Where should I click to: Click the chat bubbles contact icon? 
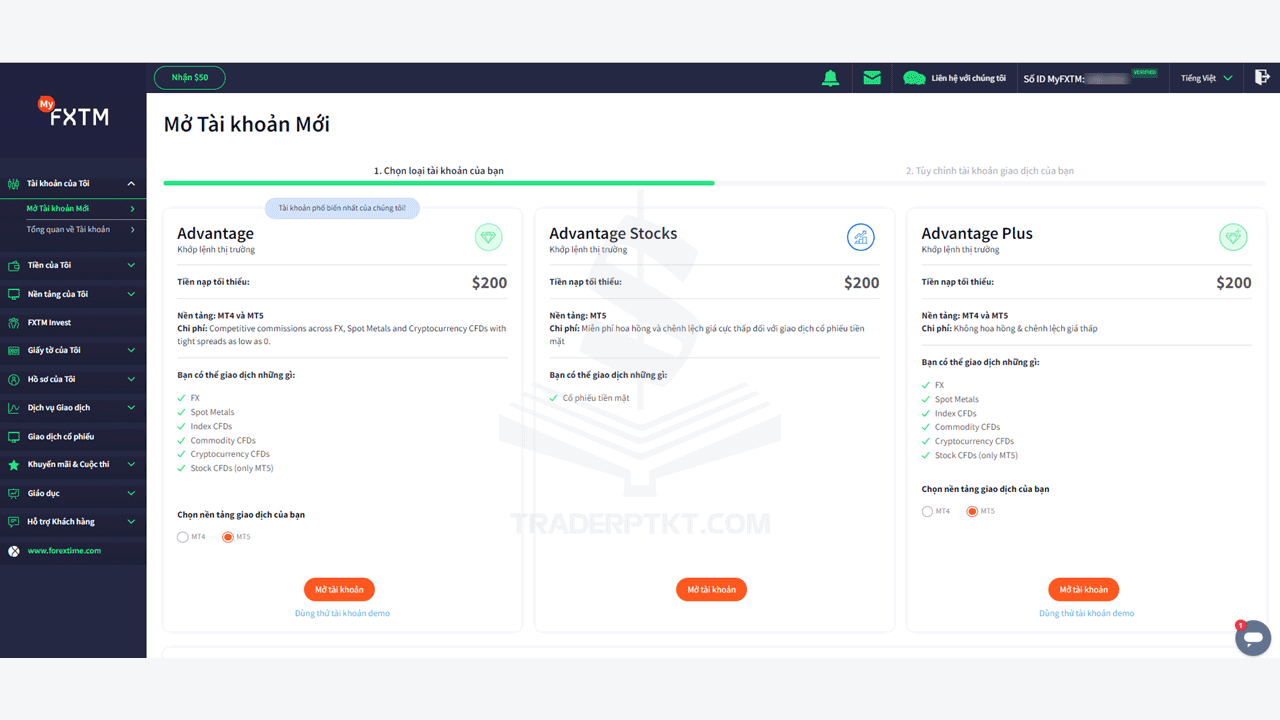click(914, 78)
